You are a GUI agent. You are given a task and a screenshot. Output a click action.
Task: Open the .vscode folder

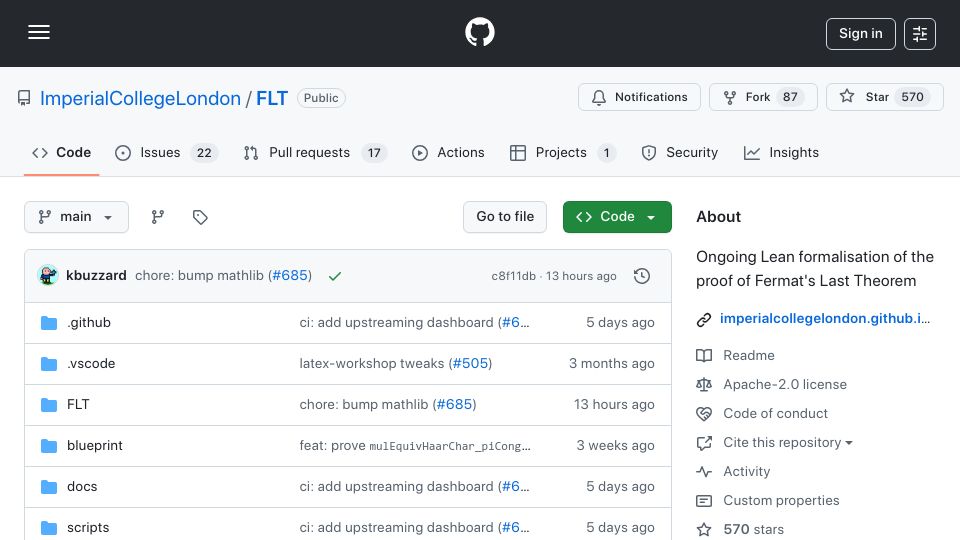click(91, 364)
